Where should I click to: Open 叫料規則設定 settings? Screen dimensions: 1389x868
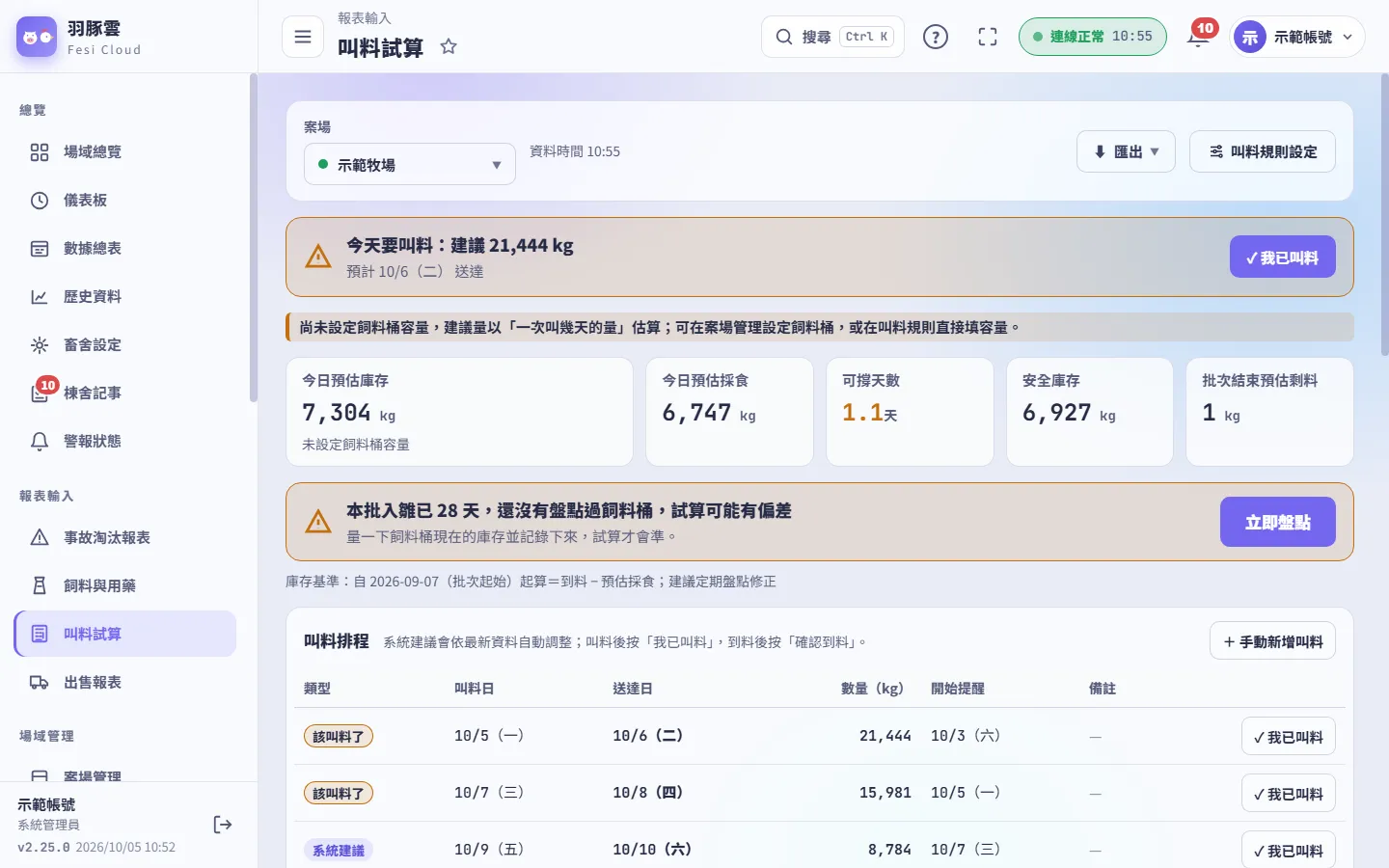coord(1263,151)
